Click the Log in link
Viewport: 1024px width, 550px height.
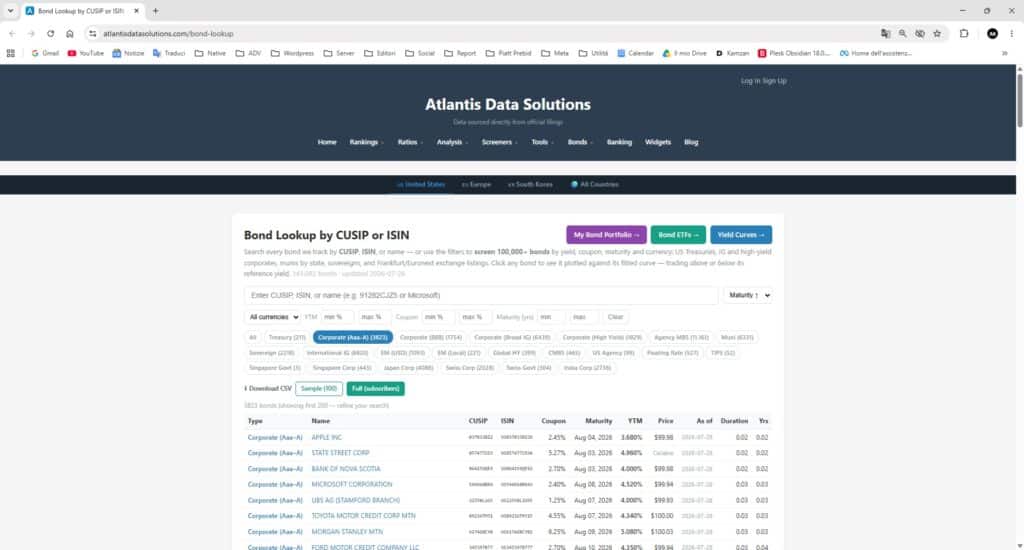point(750,81)
